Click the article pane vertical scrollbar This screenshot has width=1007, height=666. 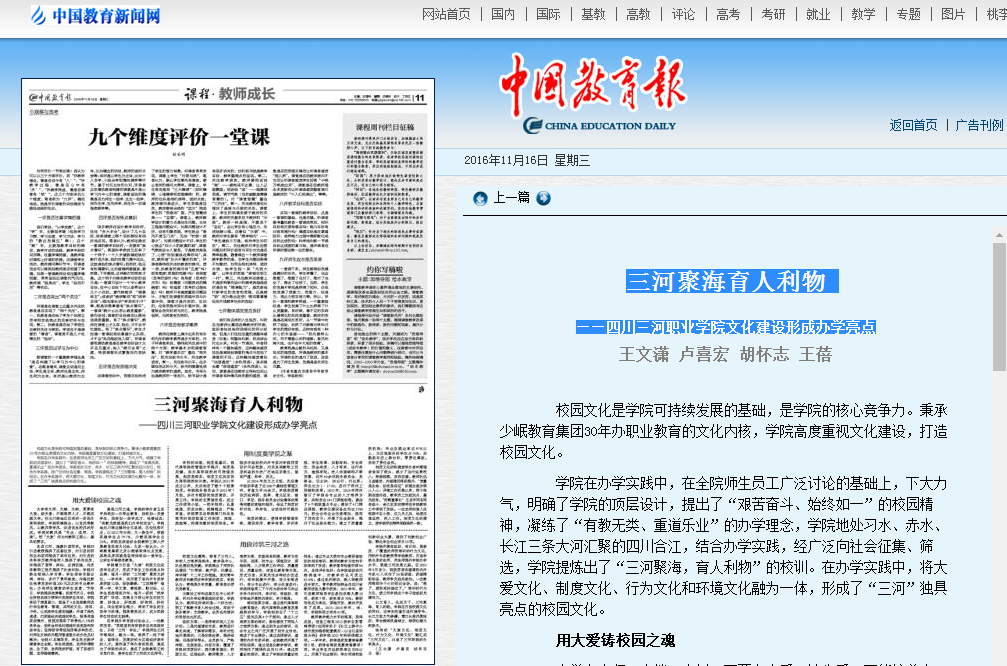[999, 450]
